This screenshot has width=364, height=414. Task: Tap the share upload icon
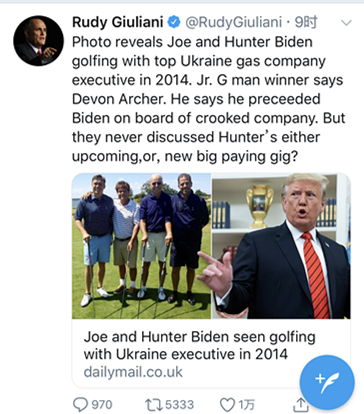click(300, 405)
